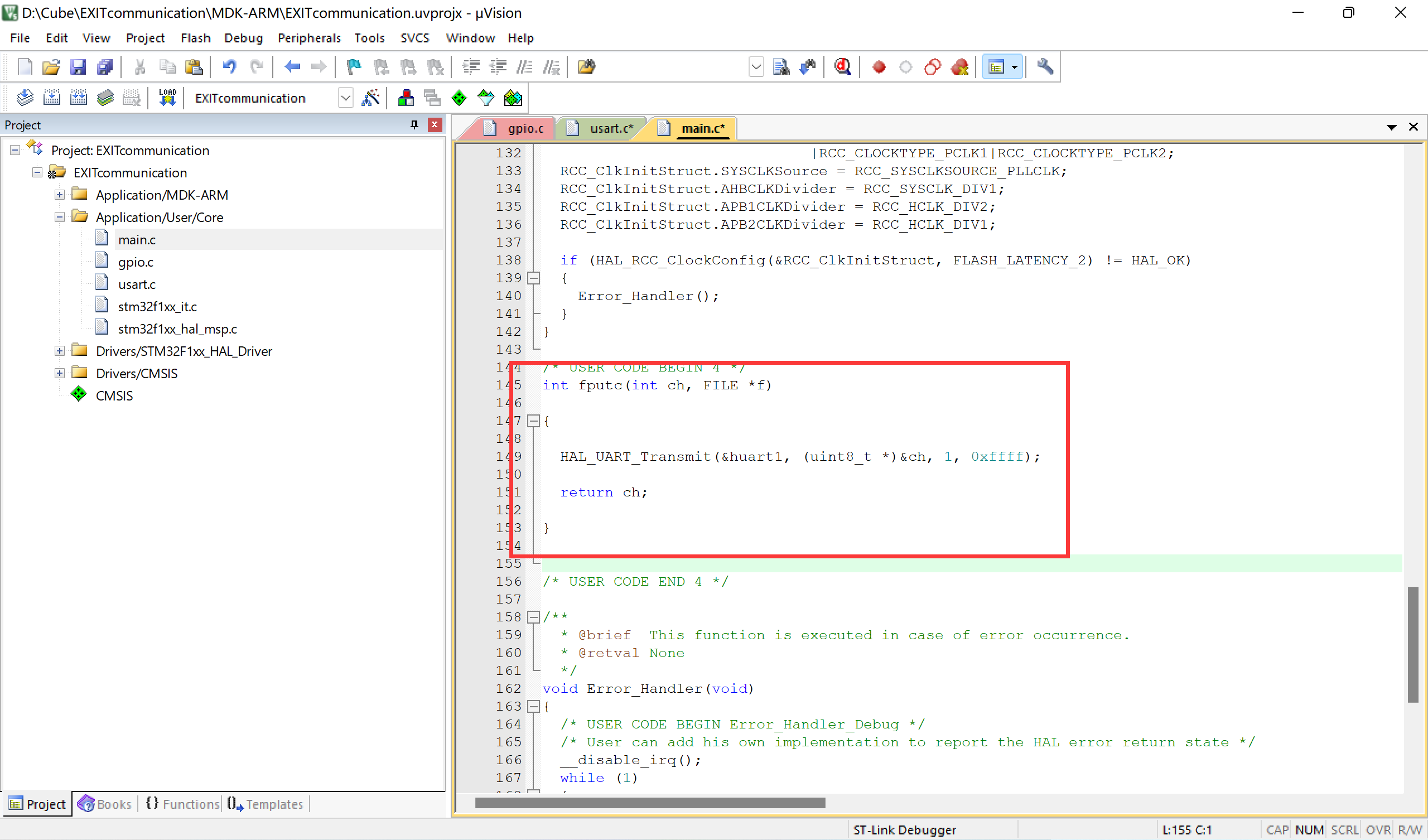The width and height of the screenshot is (1428, 840).
Task: Toggle bookmark flag icon
Action: [x=354, y=67]
